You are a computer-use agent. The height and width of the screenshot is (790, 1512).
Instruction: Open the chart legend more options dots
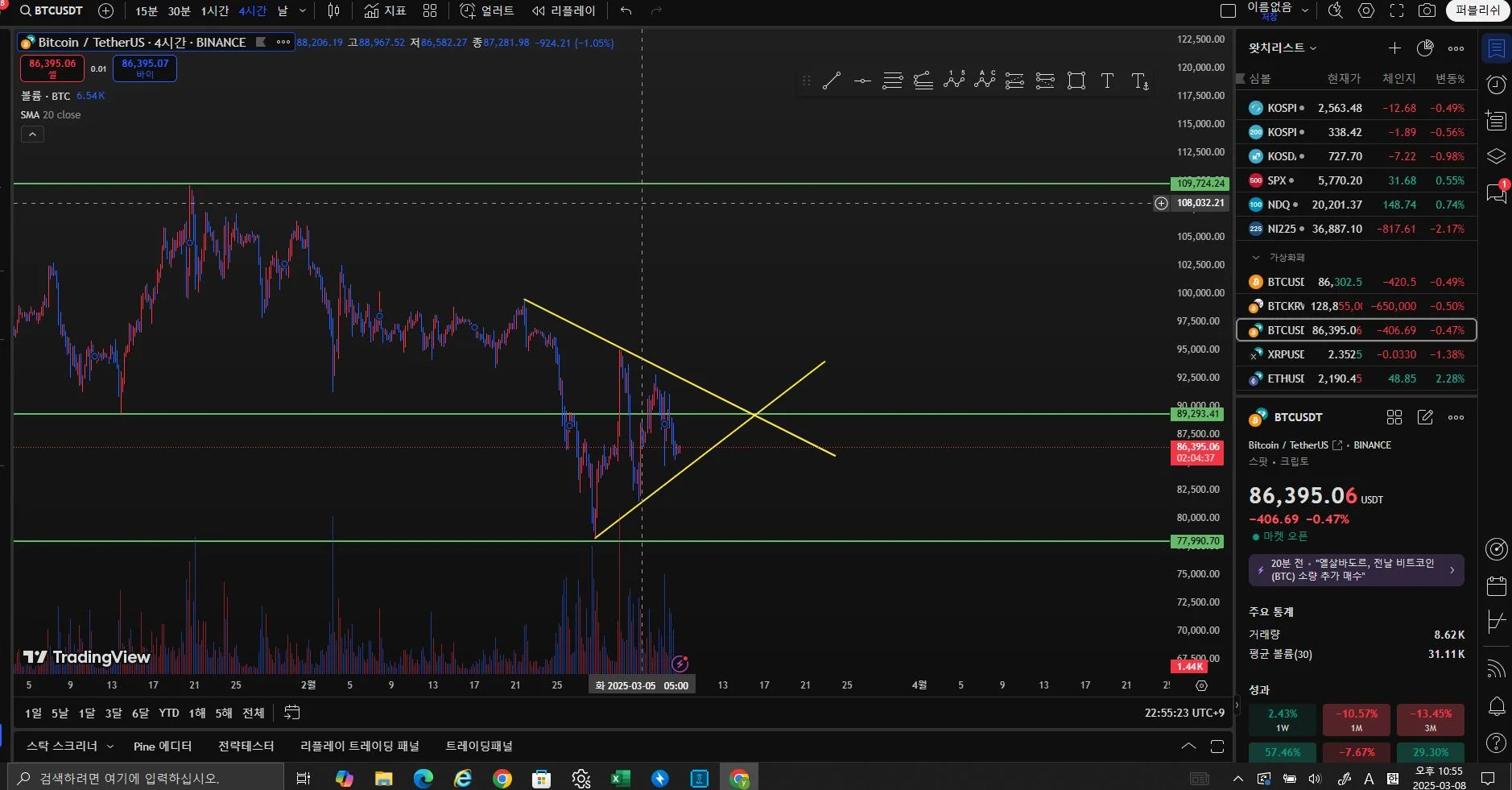click(283, 42)
